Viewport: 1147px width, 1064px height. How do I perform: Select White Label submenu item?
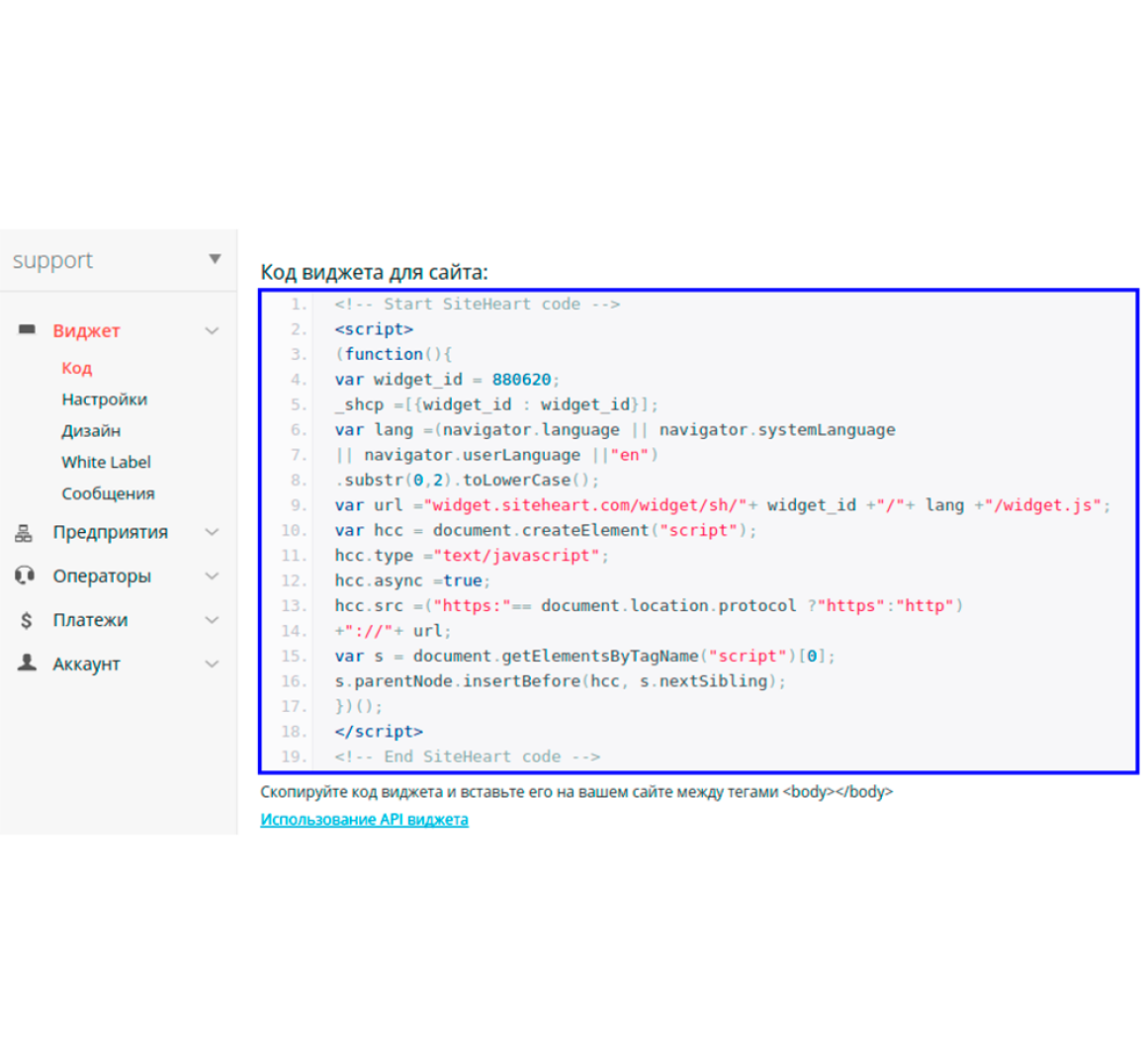pyautogui.click(x=106, y=462)
